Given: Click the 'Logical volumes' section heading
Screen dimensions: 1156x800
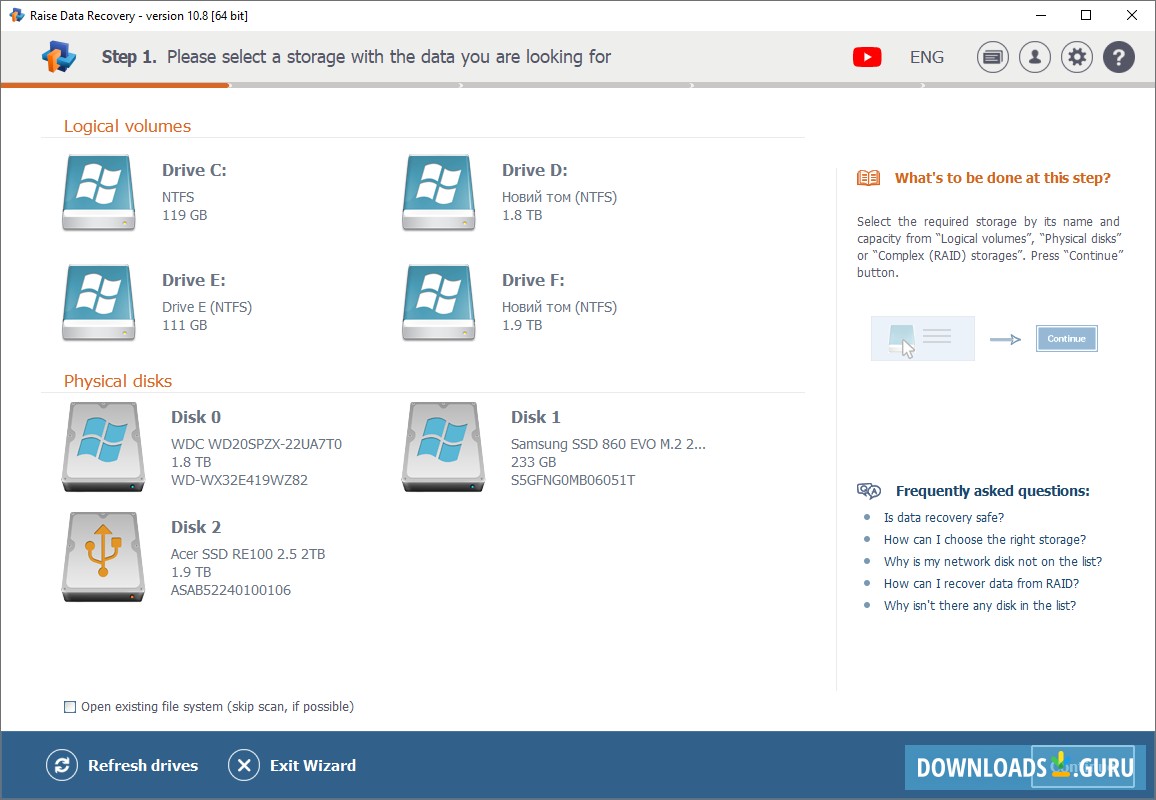Looking at the screenshot, I should [128, 126].
